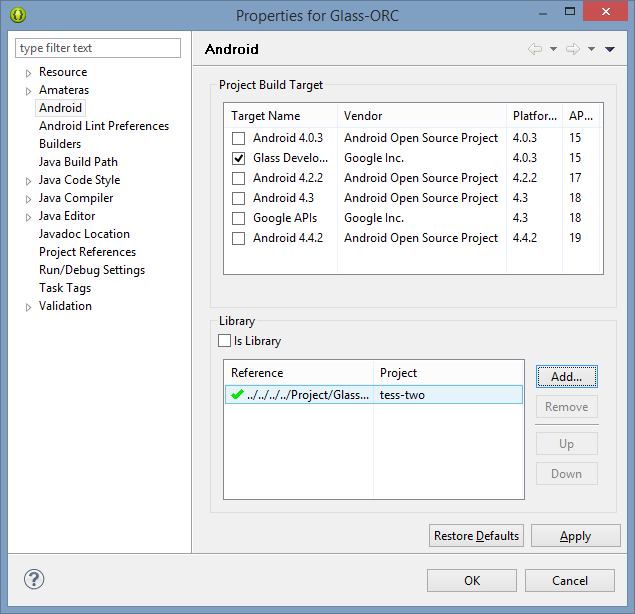The width and height of the screenshot is (635, 614).
Task: Click the Reference column header
Action: click(x=299, y=373)
